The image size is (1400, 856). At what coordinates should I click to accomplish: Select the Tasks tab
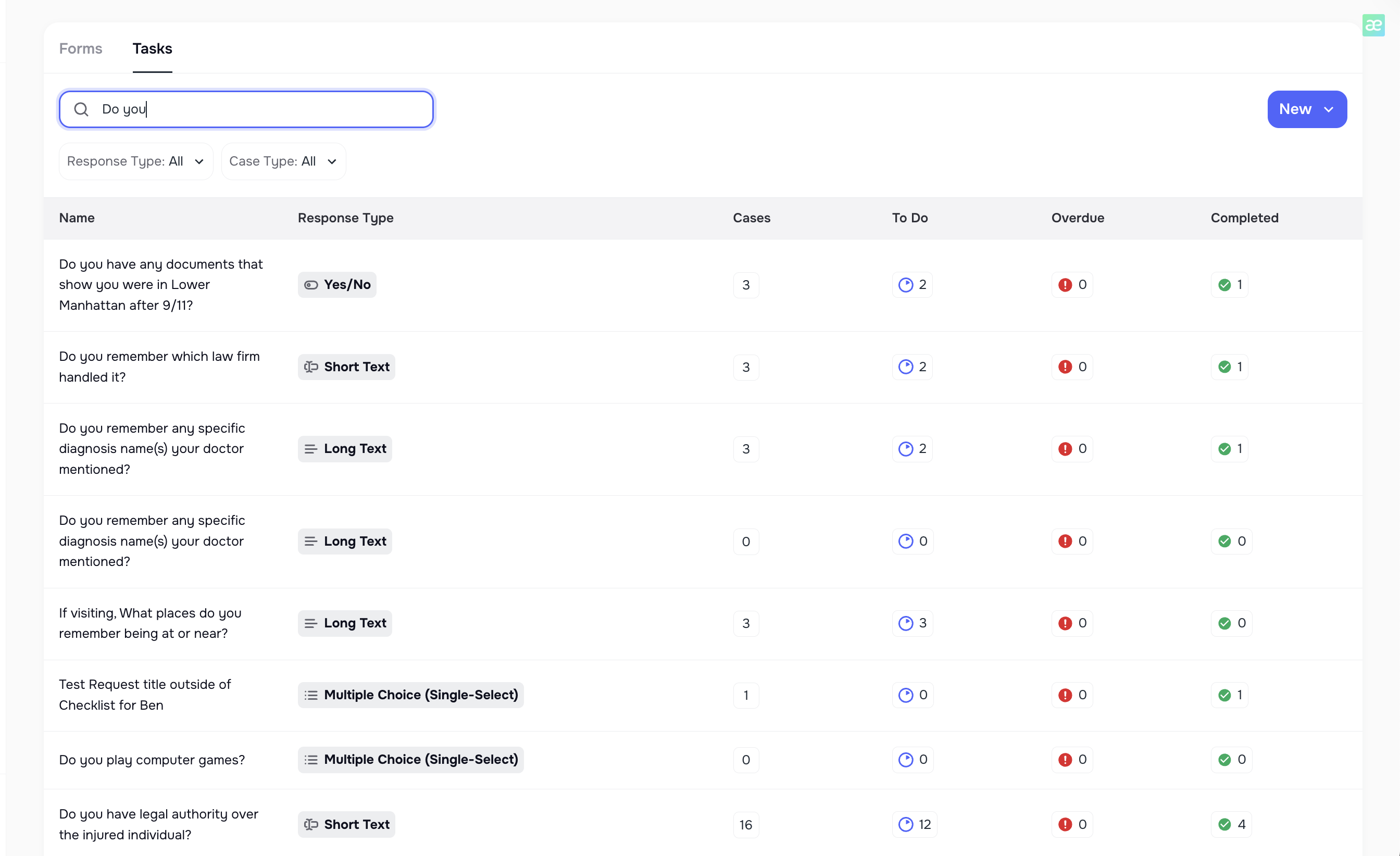[152, 49]
